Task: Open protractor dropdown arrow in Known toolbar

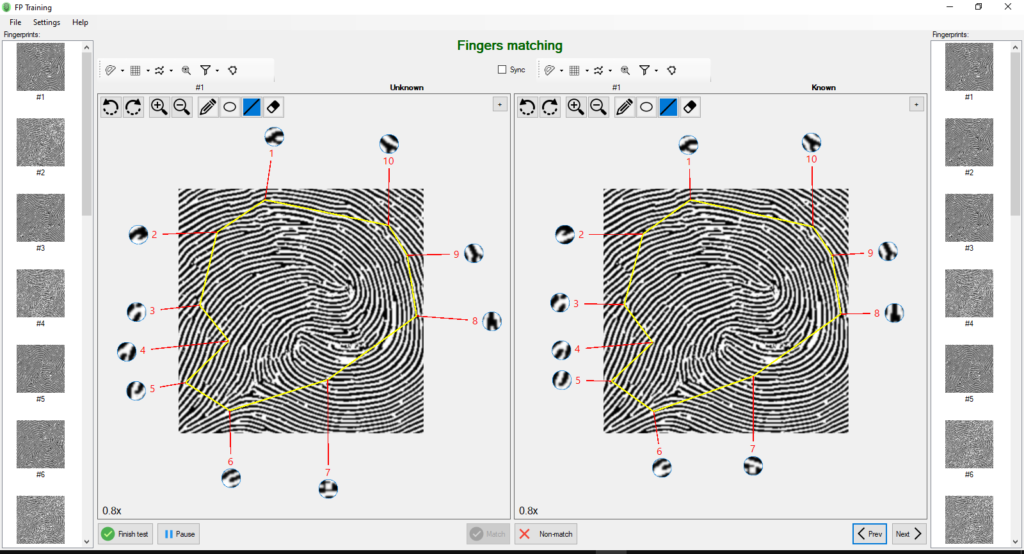Action: (561, 71)
